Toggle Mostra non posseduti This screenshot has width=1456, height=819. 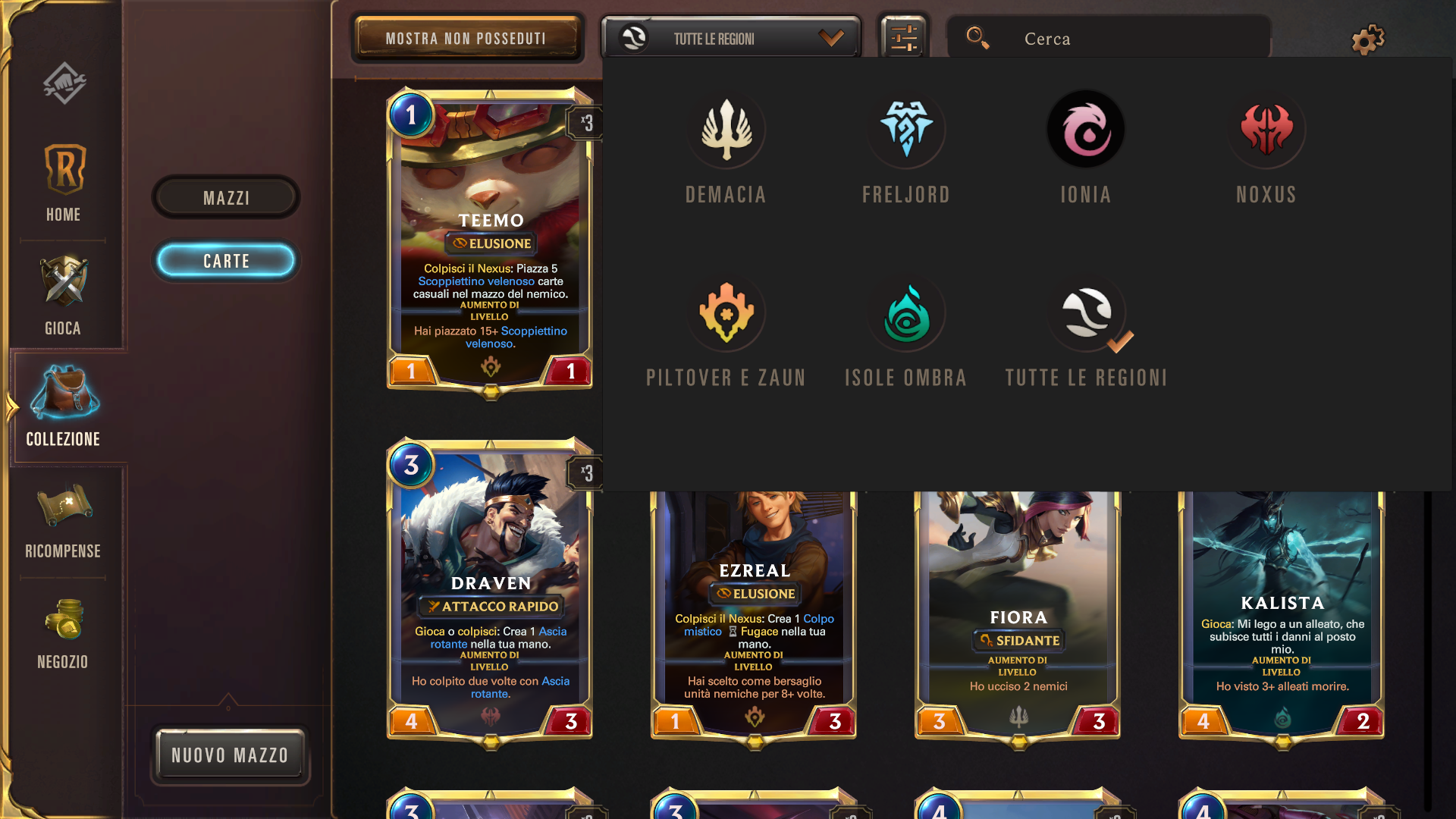[x=466, y=38]
